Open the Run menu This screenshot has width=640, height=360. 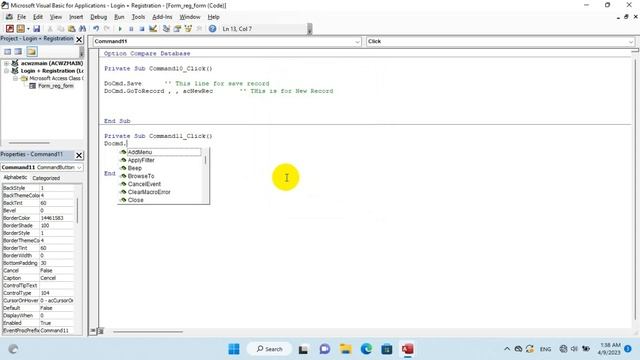119,17
